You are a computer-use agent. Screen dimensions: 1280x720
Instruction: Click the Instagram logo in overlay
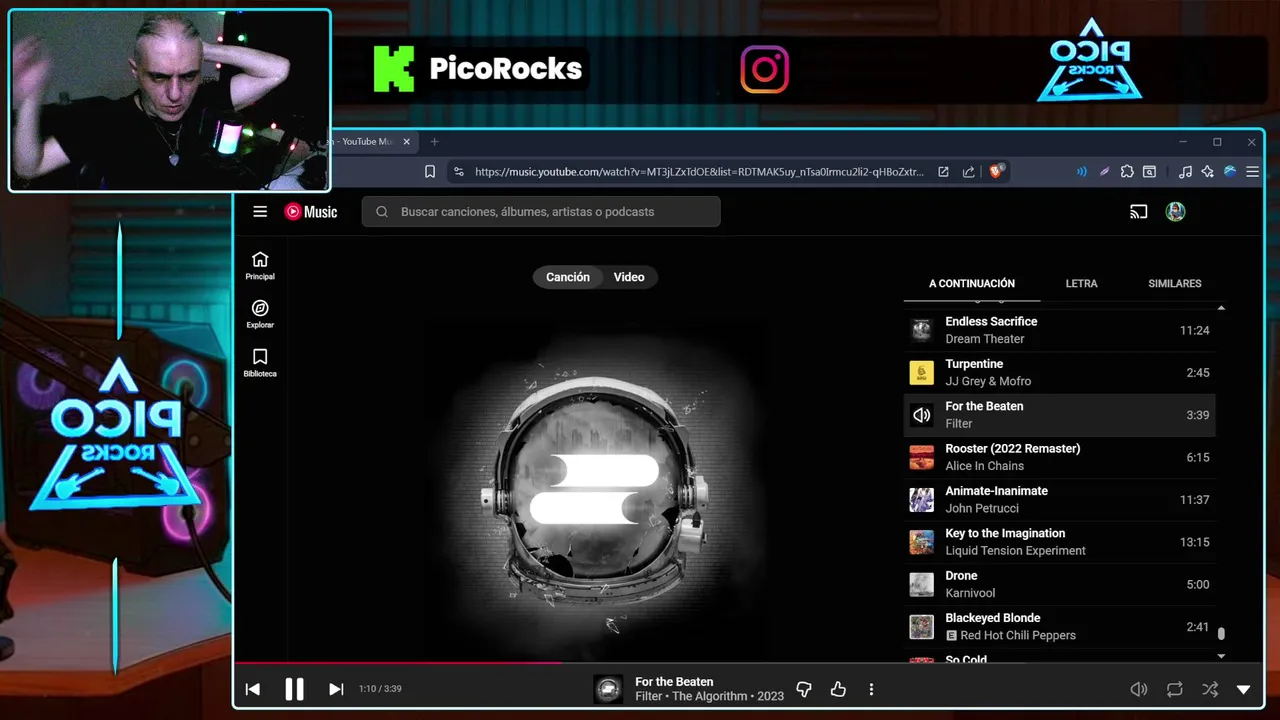[765, 70]
